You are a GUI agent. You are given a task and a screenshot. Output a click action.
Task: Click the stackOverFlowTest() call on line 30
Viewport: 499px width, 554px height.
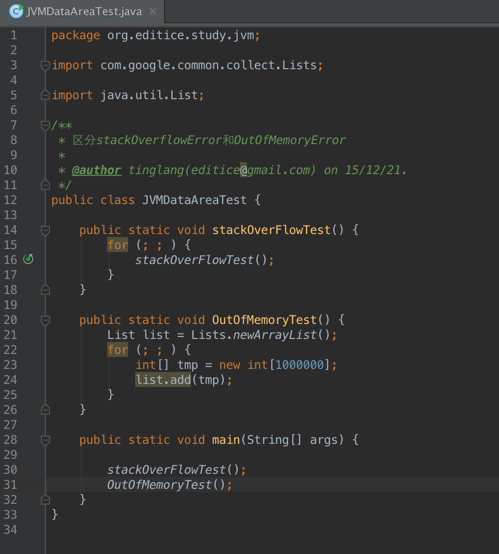coord(173,470)
